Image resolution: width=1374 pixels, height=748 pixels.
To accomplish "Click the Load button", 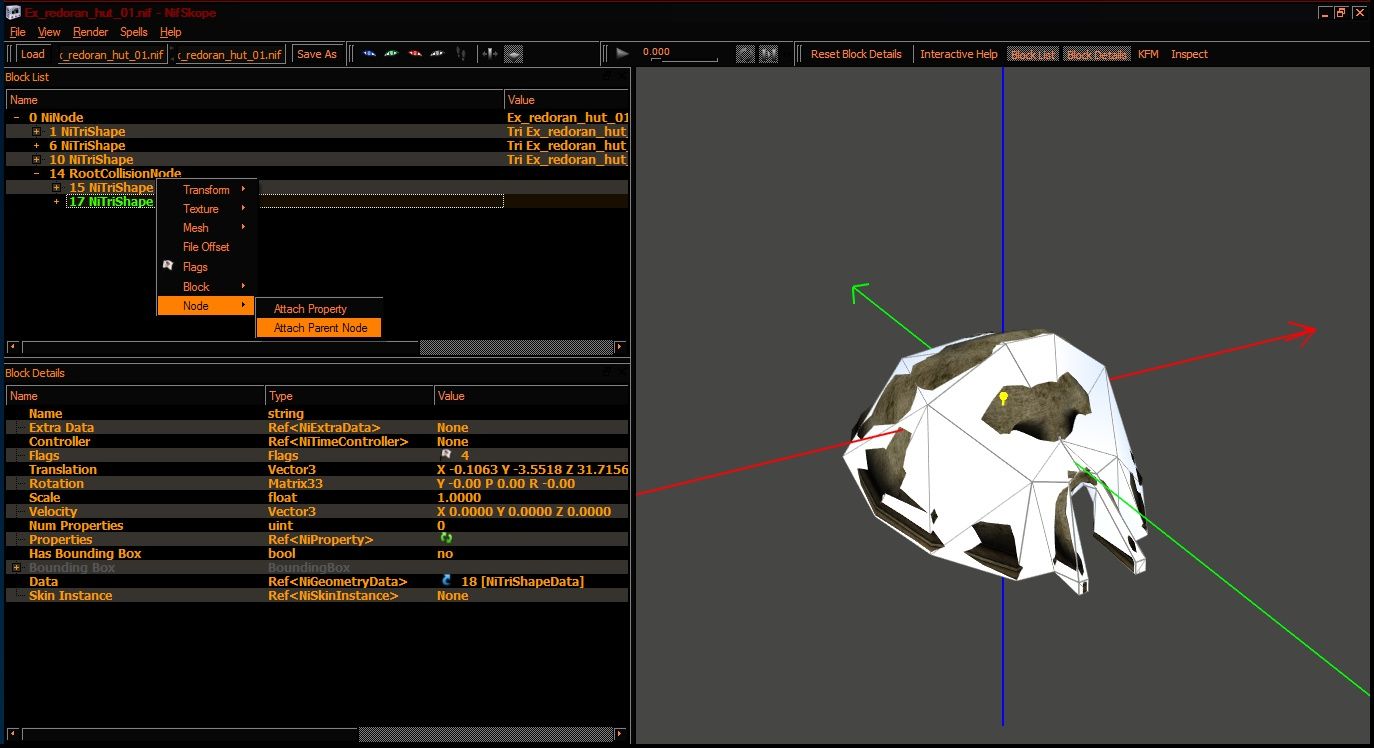I will click(x=33, y=54).
